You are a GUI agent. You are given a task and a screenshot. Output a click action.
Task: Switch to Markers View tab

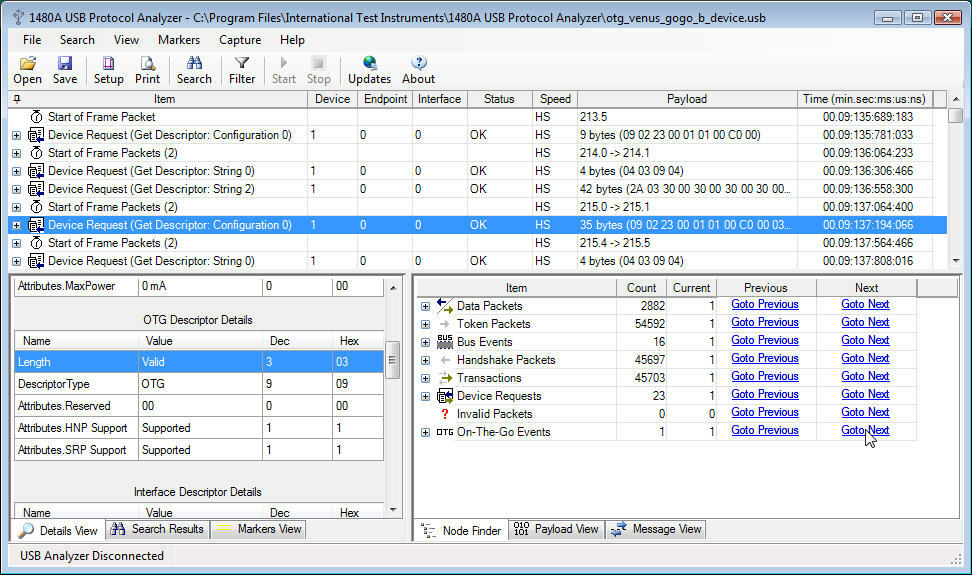tap(258, 529)
